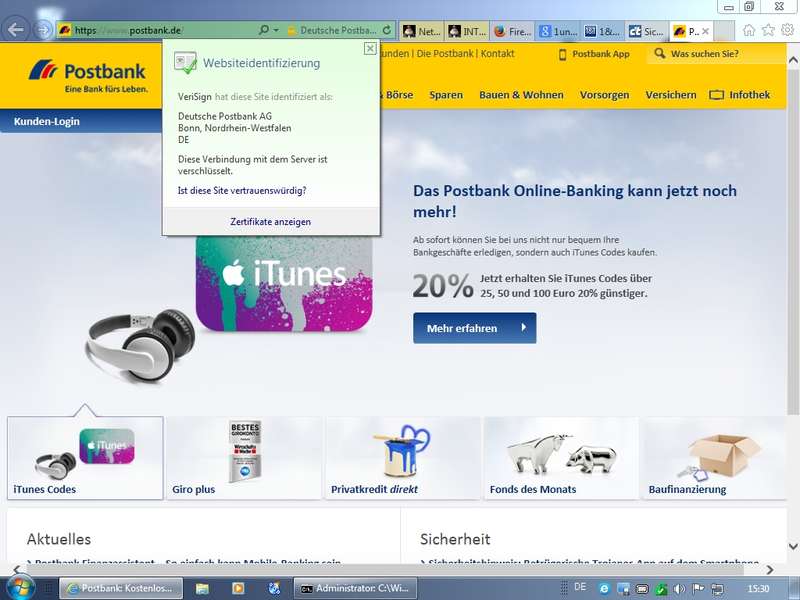Viewport: 800px width, 600px height.
Task: Close the active Postbank tab
Action: (x=706, y=31)
